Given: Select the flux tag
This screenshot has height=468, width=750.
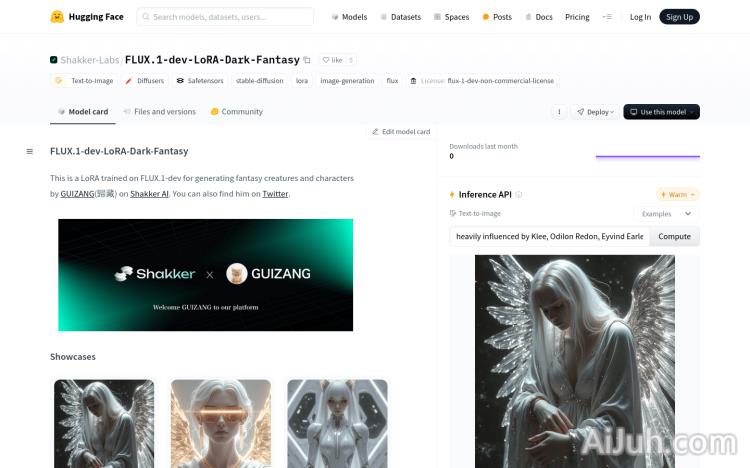Looking at the screenshot, I should point(392,81).
